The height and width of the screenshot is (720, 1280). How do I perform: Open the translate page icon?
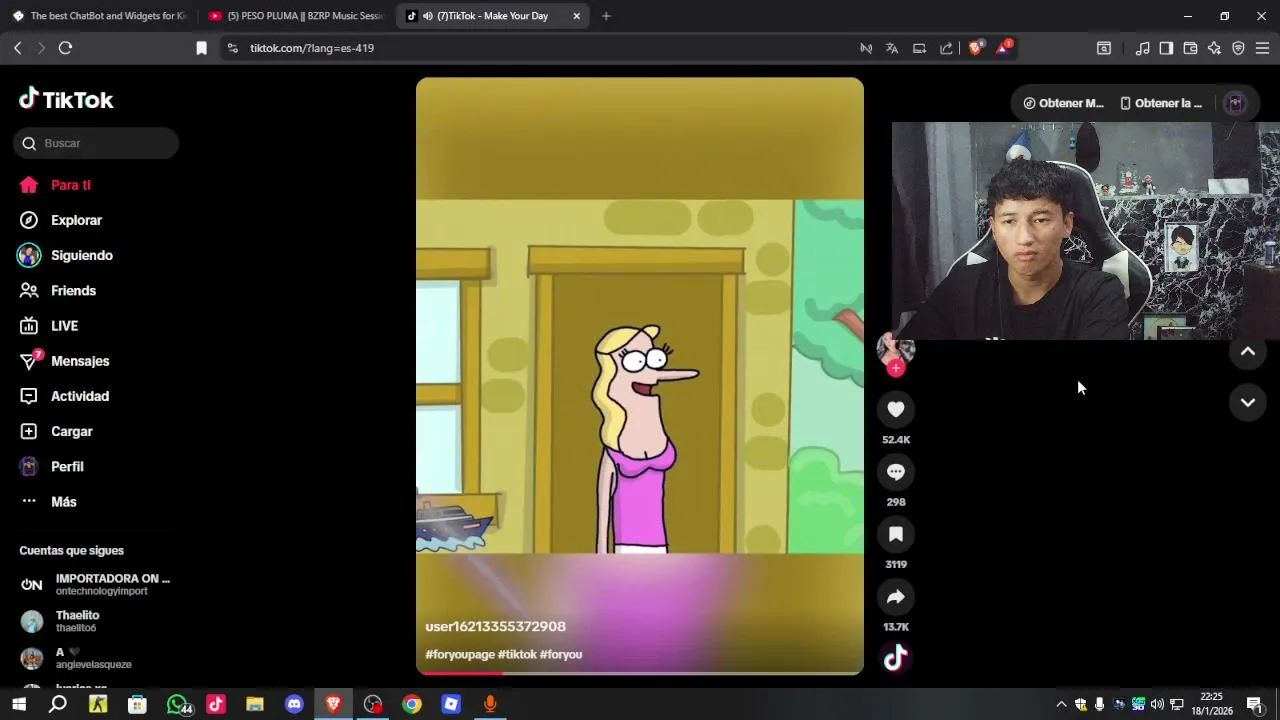(892, 48)
